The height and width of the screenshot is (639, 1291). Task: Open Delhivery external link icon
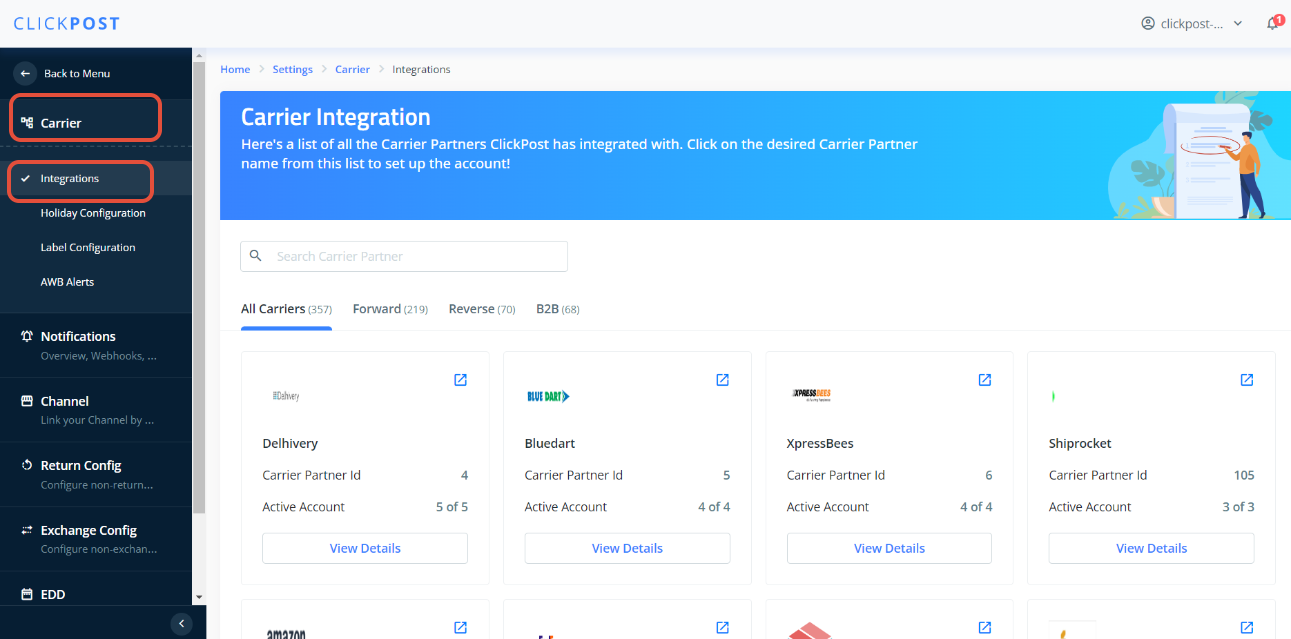[x=460, y=380]
